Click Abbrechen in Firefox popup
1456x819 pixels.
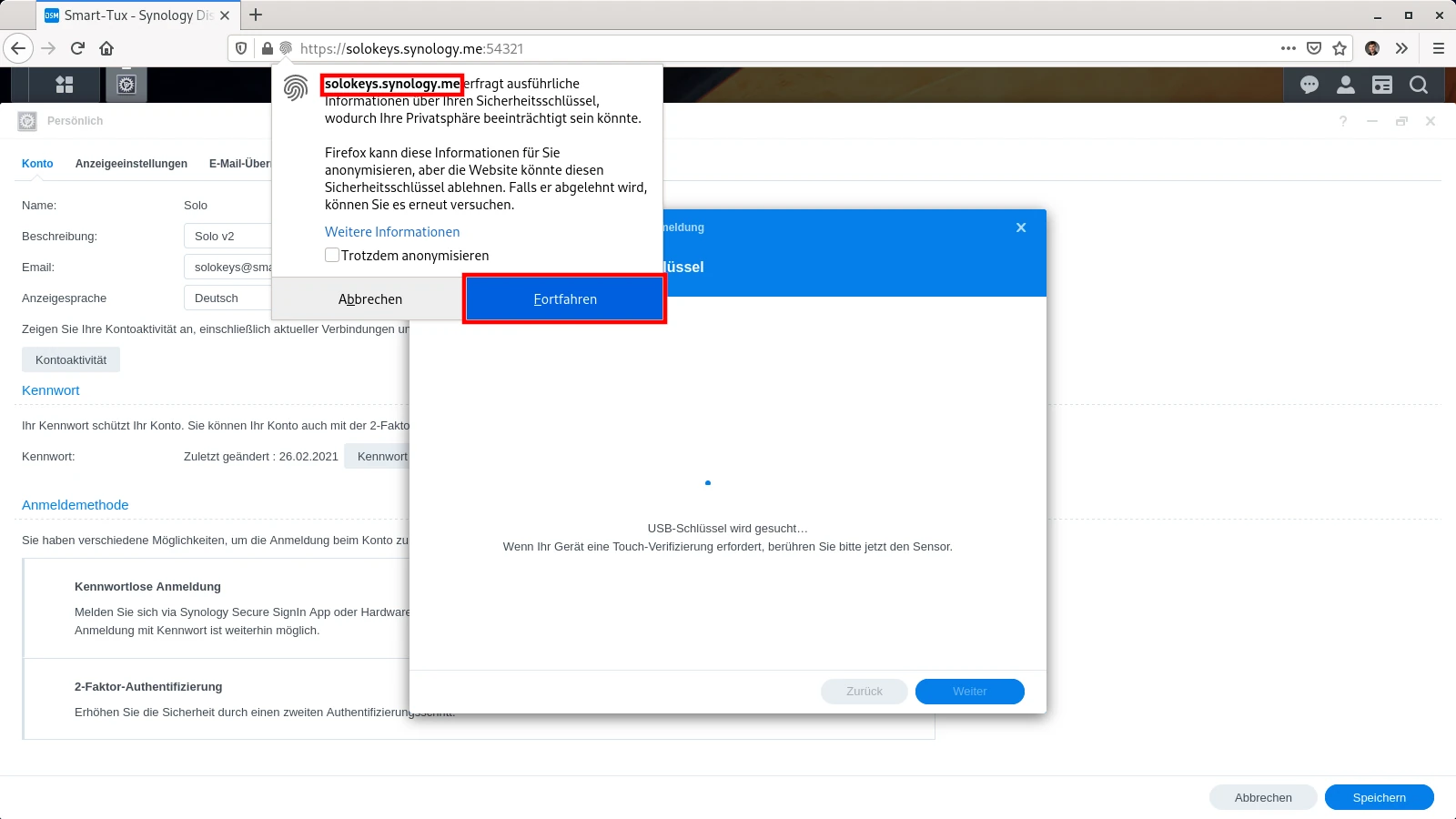369,299
